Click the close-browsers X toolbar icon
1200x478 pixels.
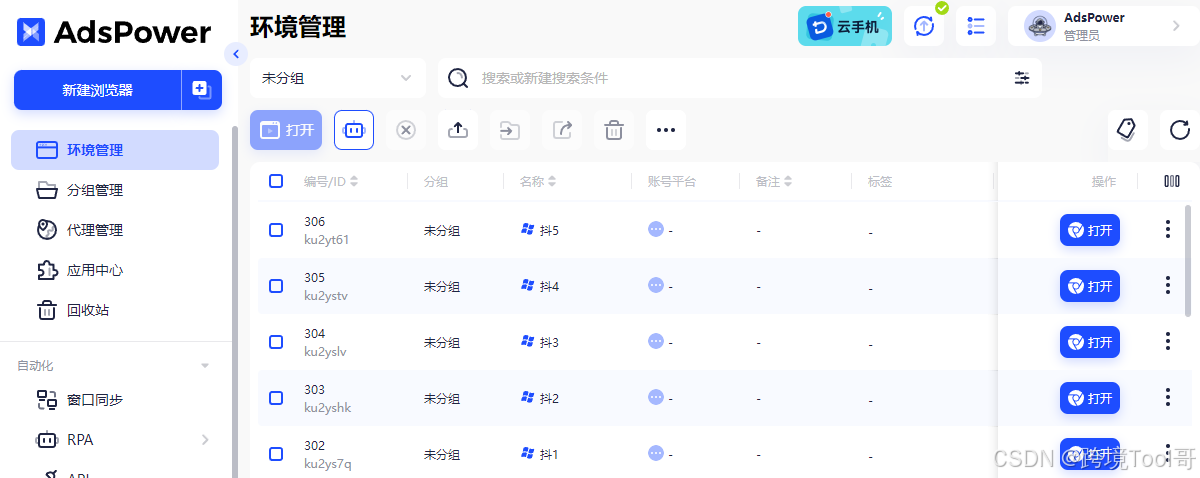[x=406, y=130]
